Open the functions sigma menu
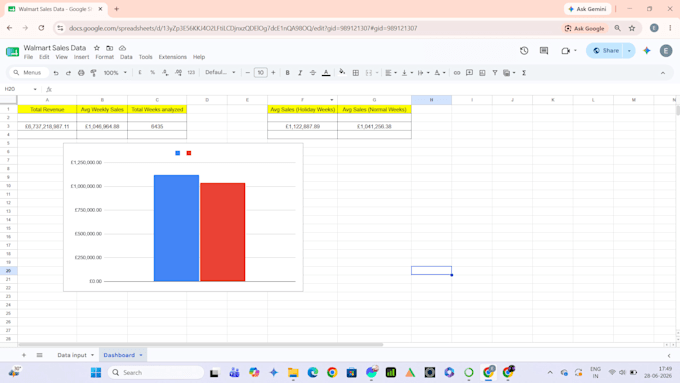 click(524, 73)
